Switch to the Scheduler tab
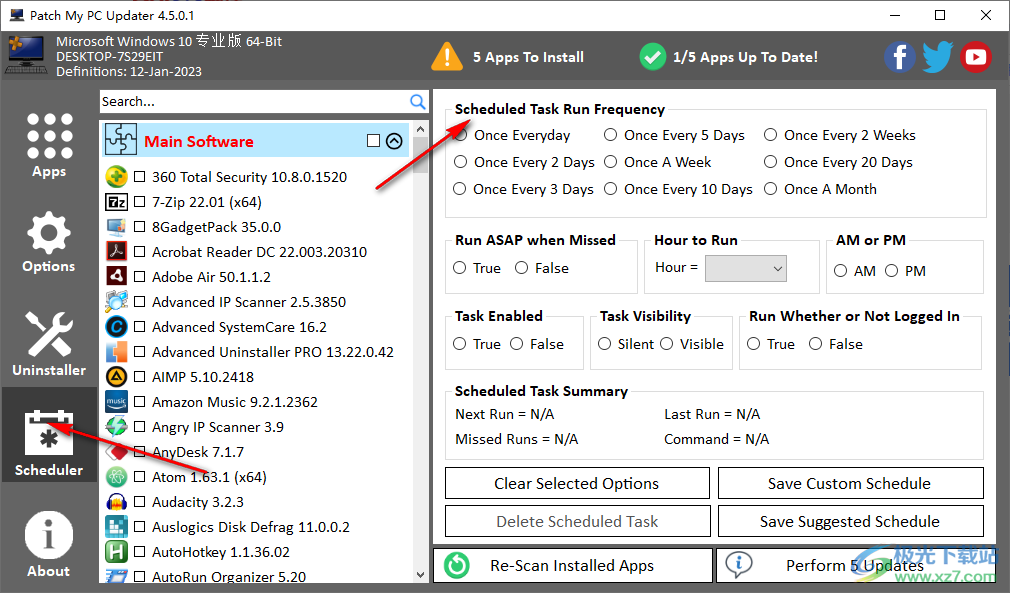Screen dimensions: 1010x593 click(49, 444)
